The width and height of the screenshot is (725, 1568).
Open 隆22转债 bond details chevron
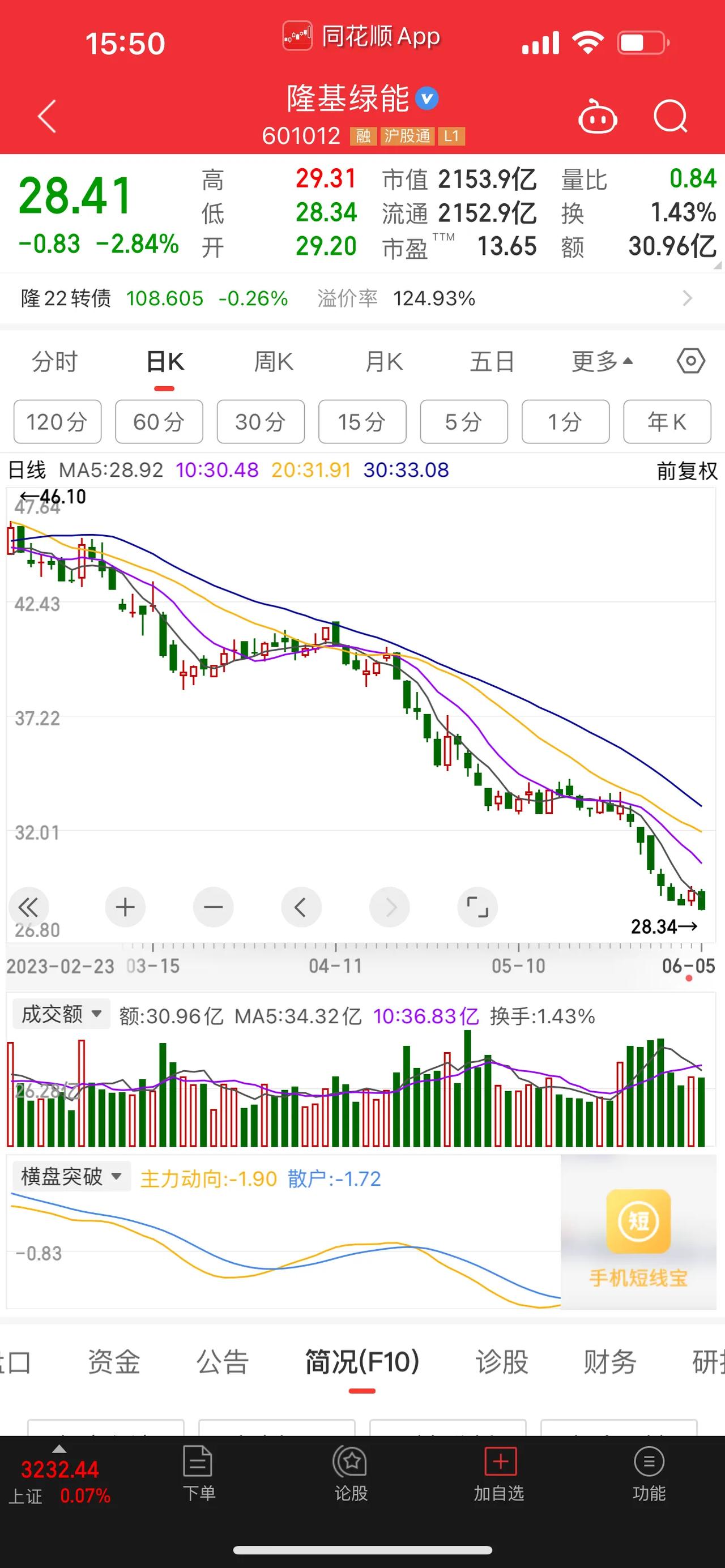pyautogui.click(x=687, y=298)
